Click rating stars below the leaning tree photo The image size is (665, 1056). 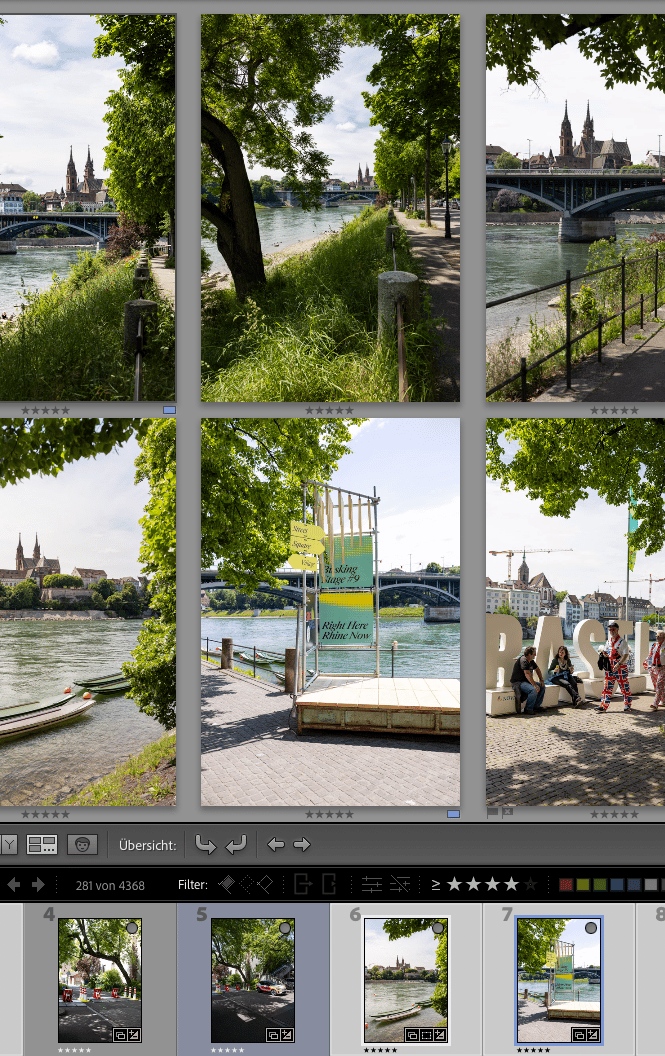pos(329,410)
